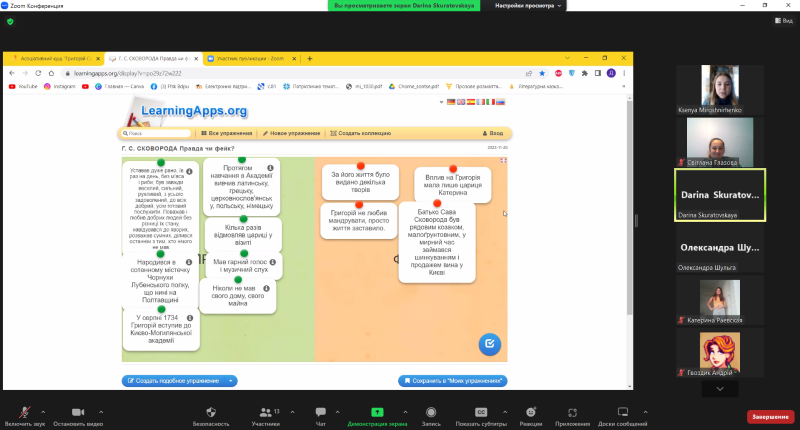Screen dimensions: 800x430
Task: Reload the page in browser
Action: point(38,73)
